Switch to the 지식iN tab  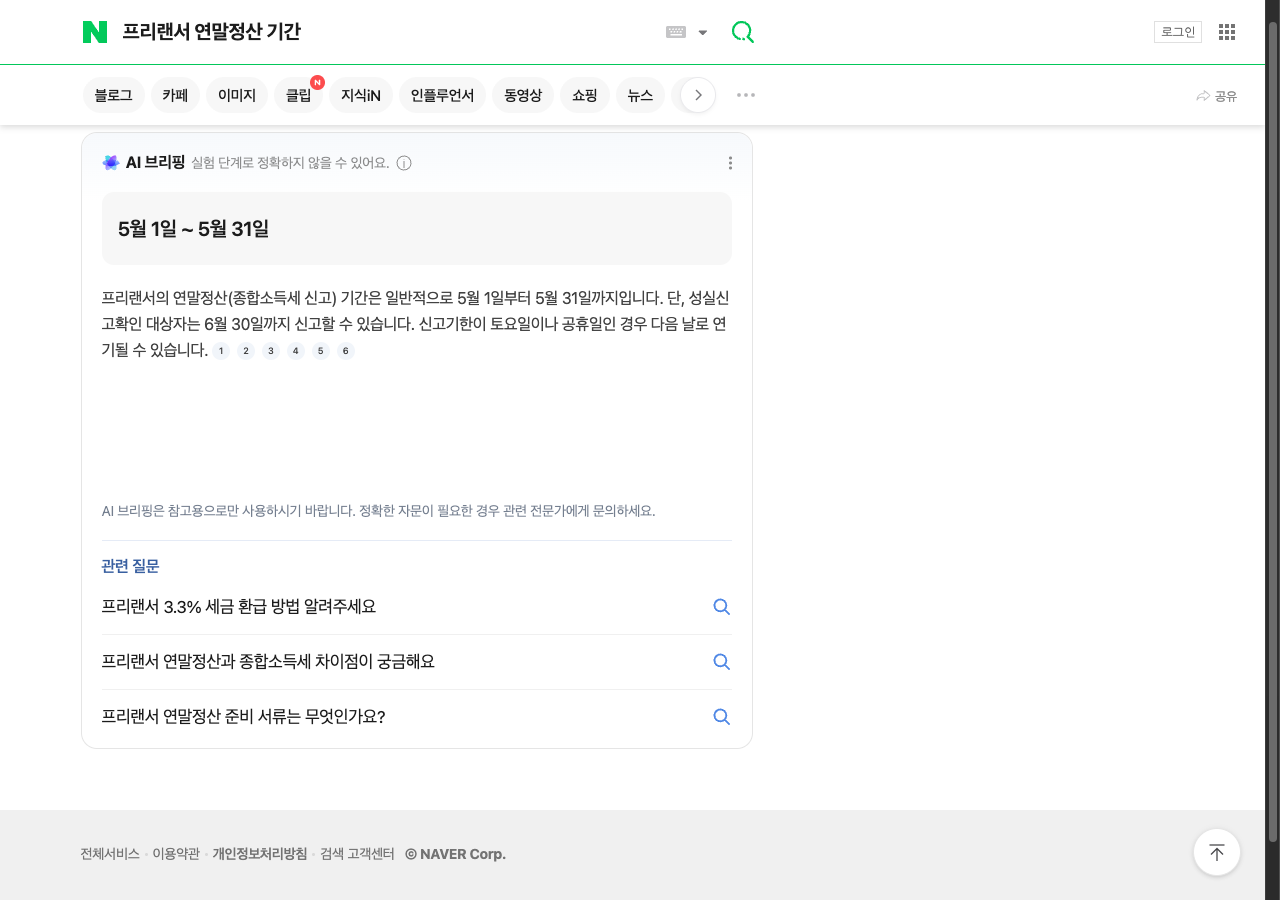coord(361,95)
